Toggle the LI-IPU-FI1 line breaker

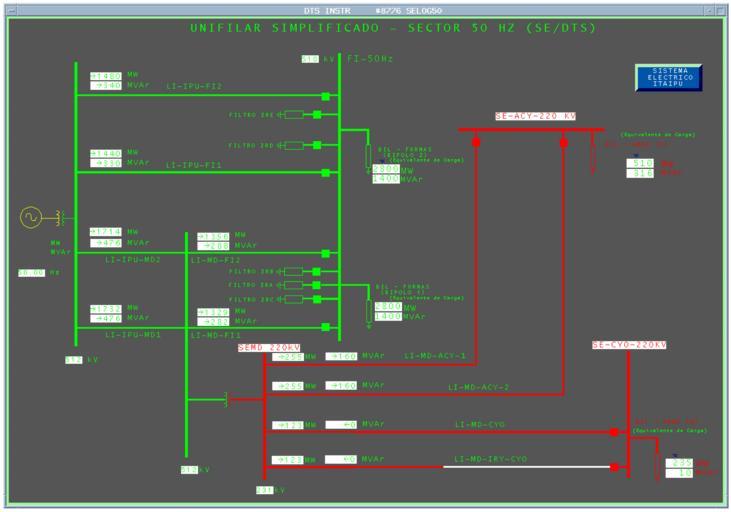pos(325,173)
